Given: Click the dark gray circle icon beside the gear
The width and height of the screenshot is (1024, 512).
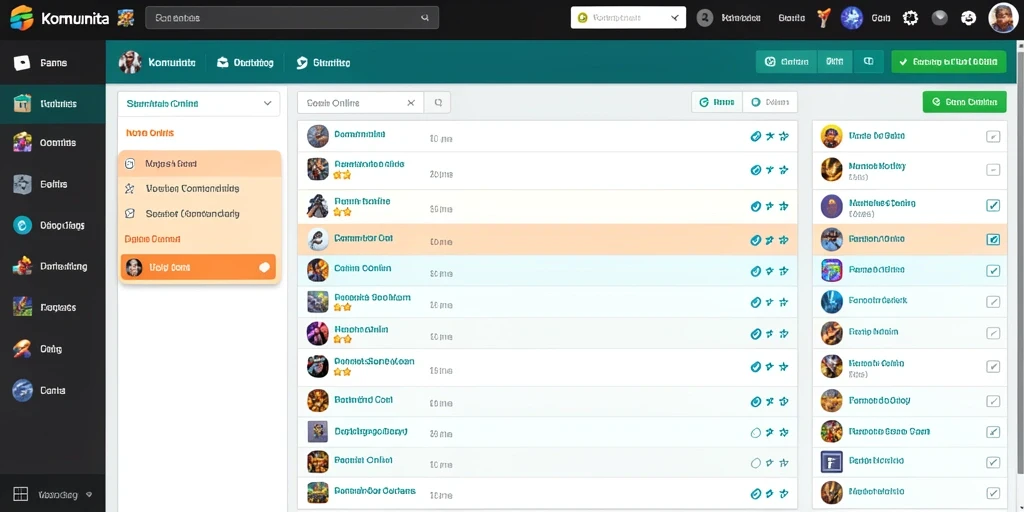Looking at the screenshot, I should 940,18.
